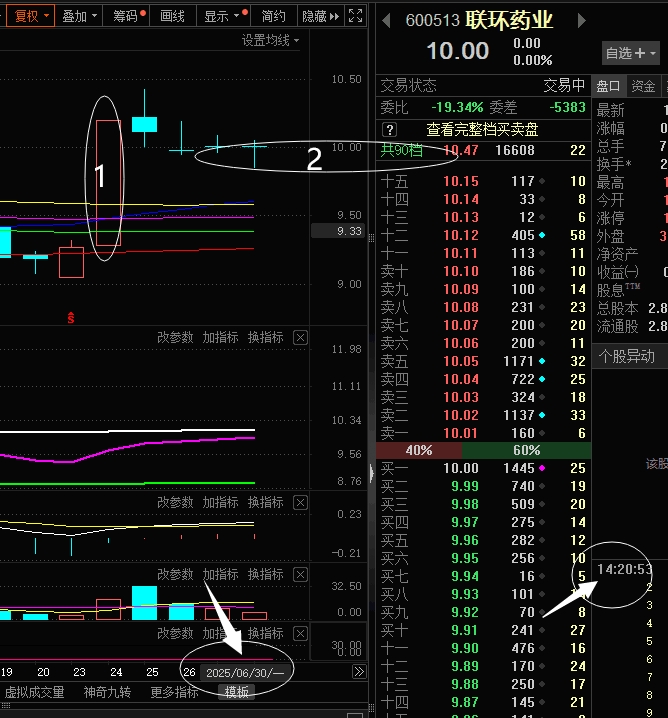Open the 复权 dropdown in chart toolbar
The image size is (668, 718).
click(31, 16)
